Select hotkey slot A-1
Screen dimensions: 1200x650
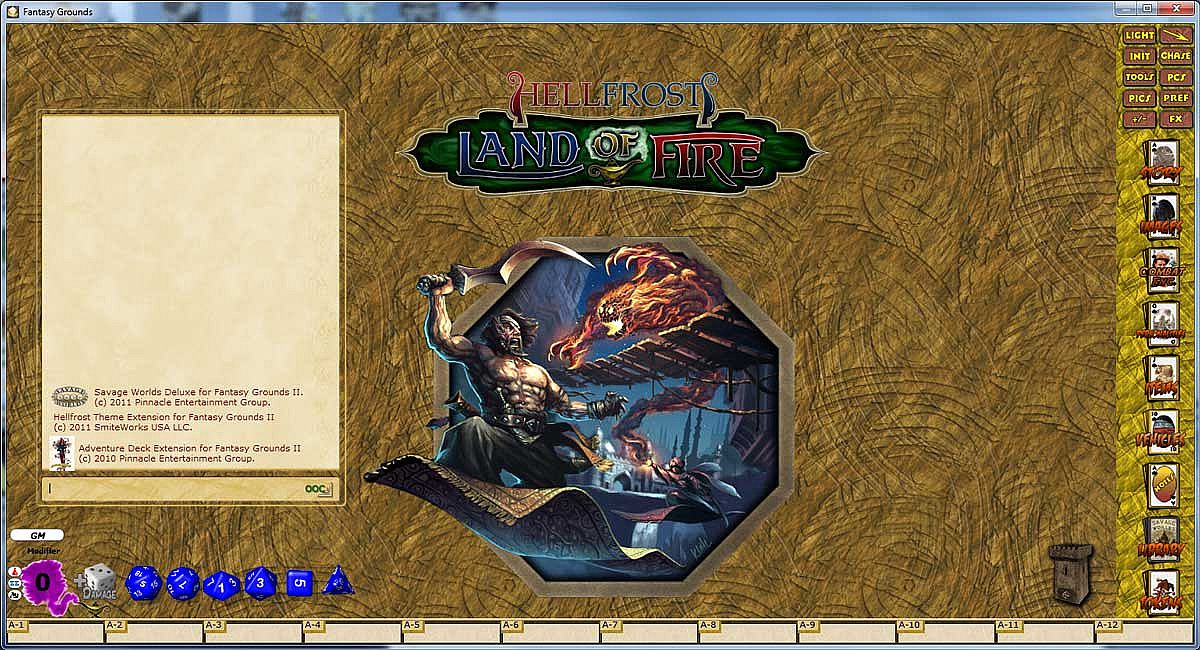55,633
